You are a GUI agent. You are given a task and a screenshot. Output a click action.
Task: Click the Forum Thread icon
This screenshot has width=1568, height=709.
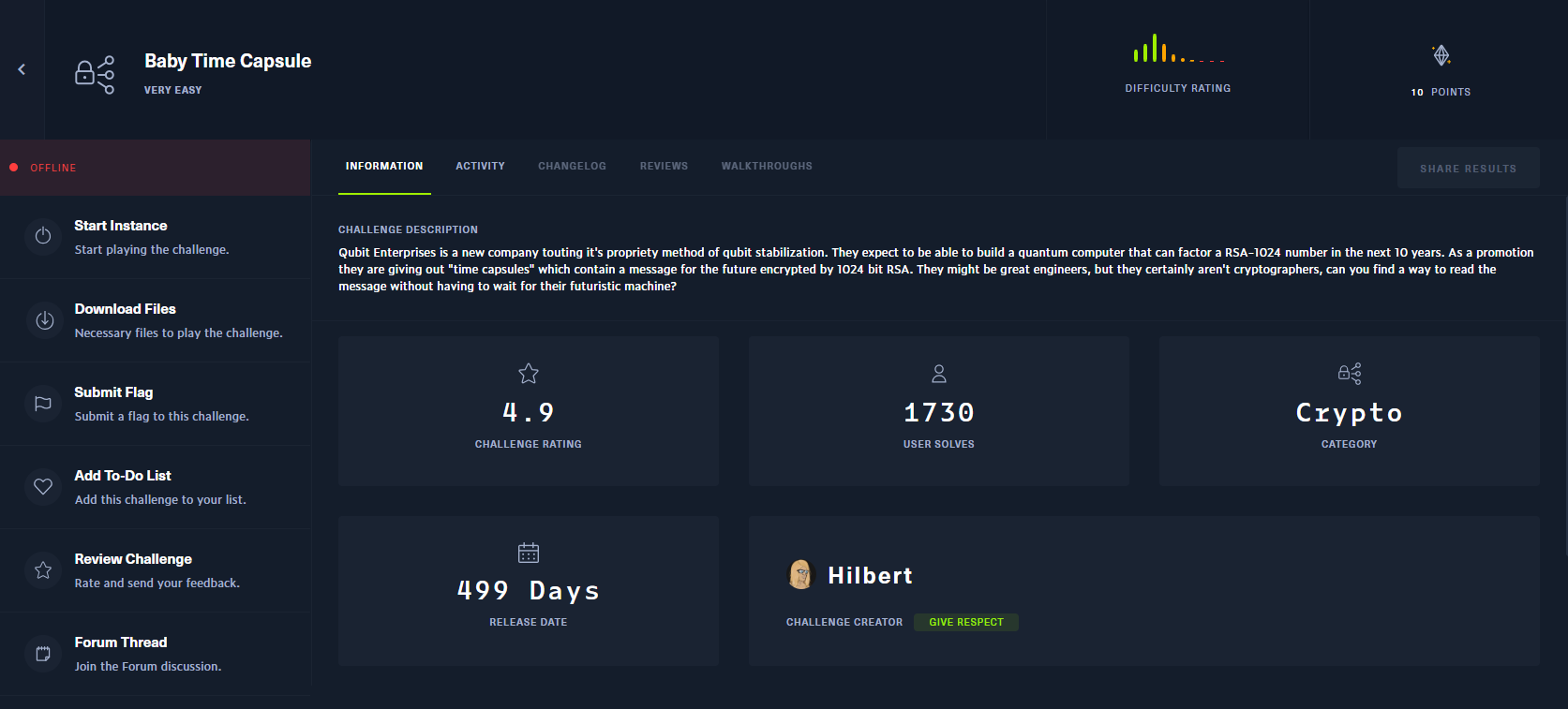coord(43,654)
